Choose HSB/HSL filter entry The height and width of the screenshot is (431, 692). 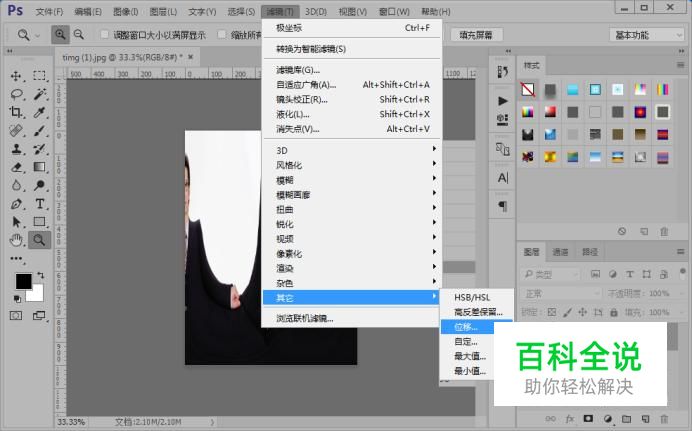pos(477,297)
